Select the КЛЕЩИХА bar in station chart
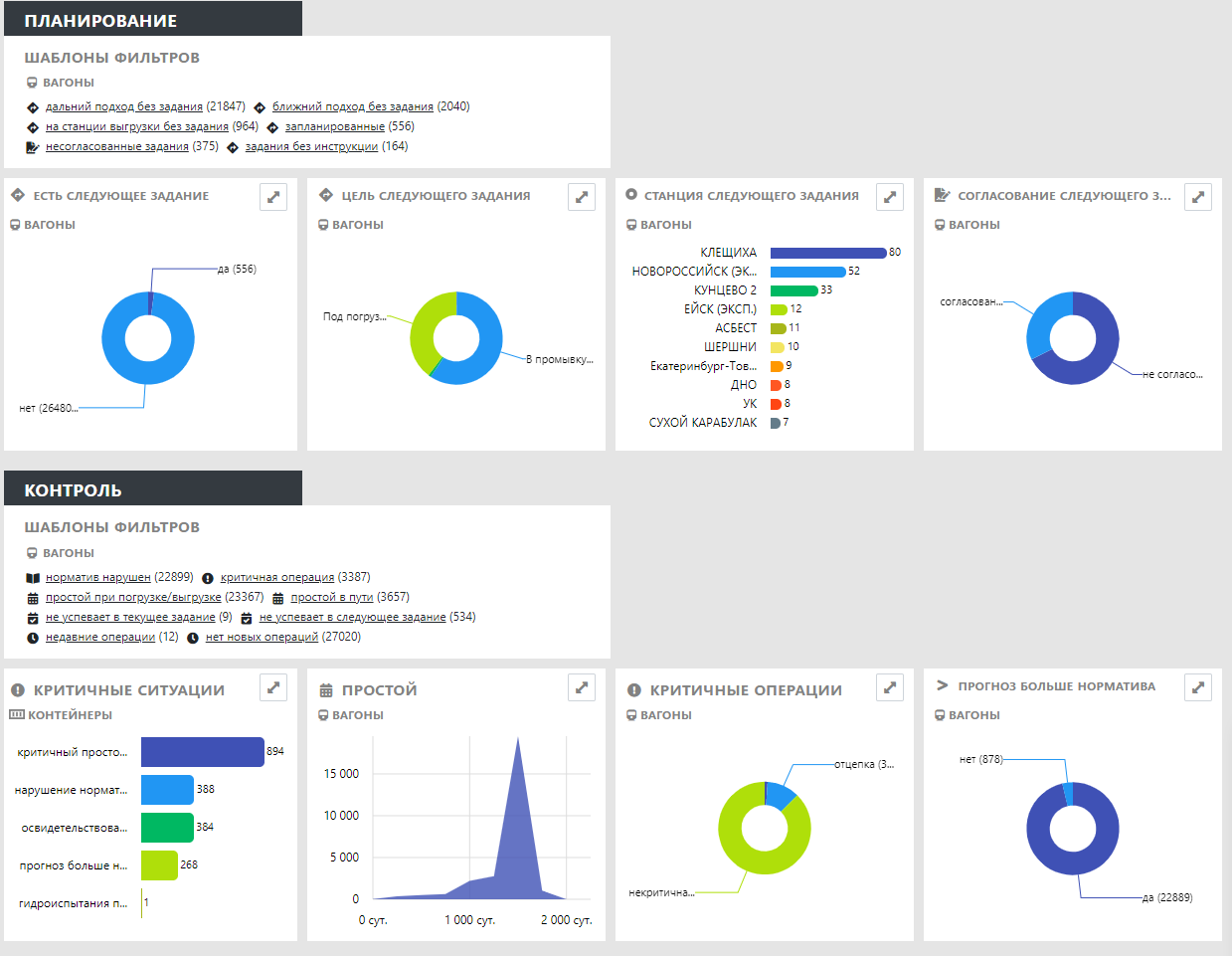Viewport: 1232px width, 956px height. [828, 253]
